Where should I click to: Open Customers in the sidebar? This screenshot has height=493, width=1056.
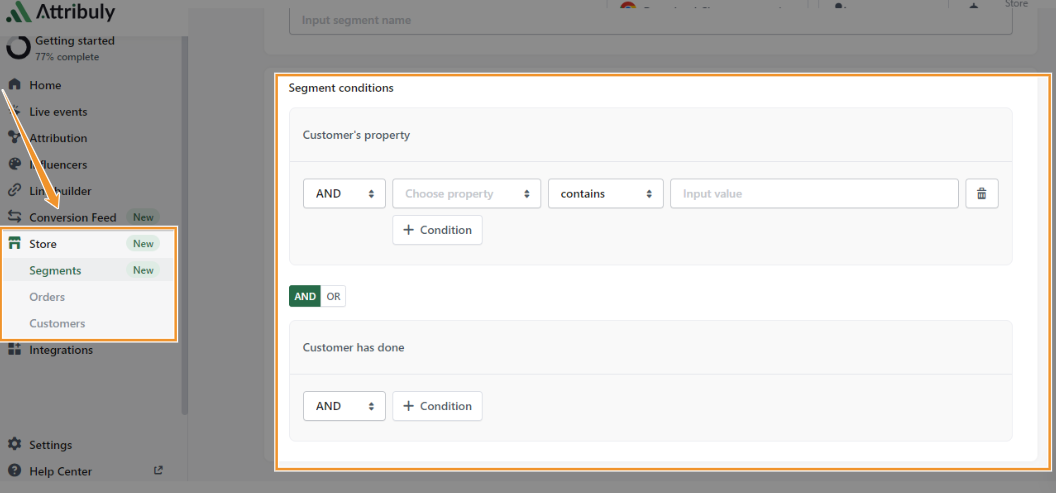coord(57,323)
